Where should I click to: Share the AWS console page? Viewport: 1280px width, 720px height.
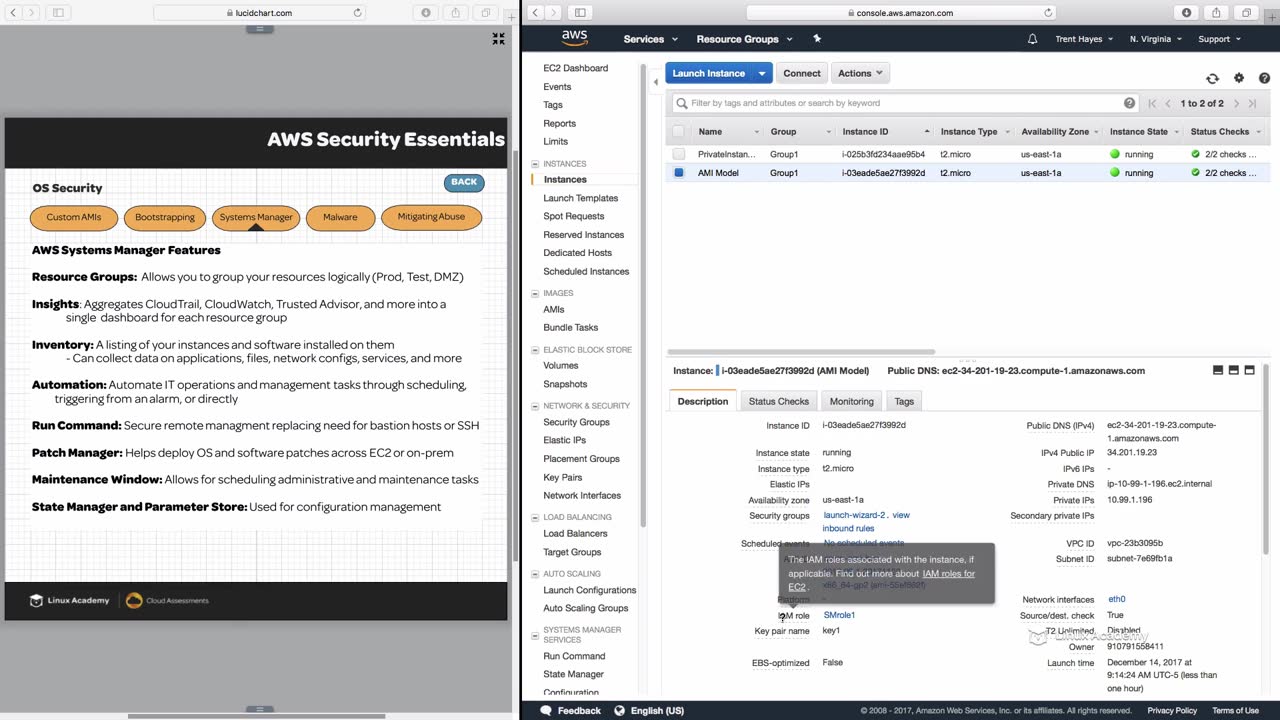[1216, 13]
